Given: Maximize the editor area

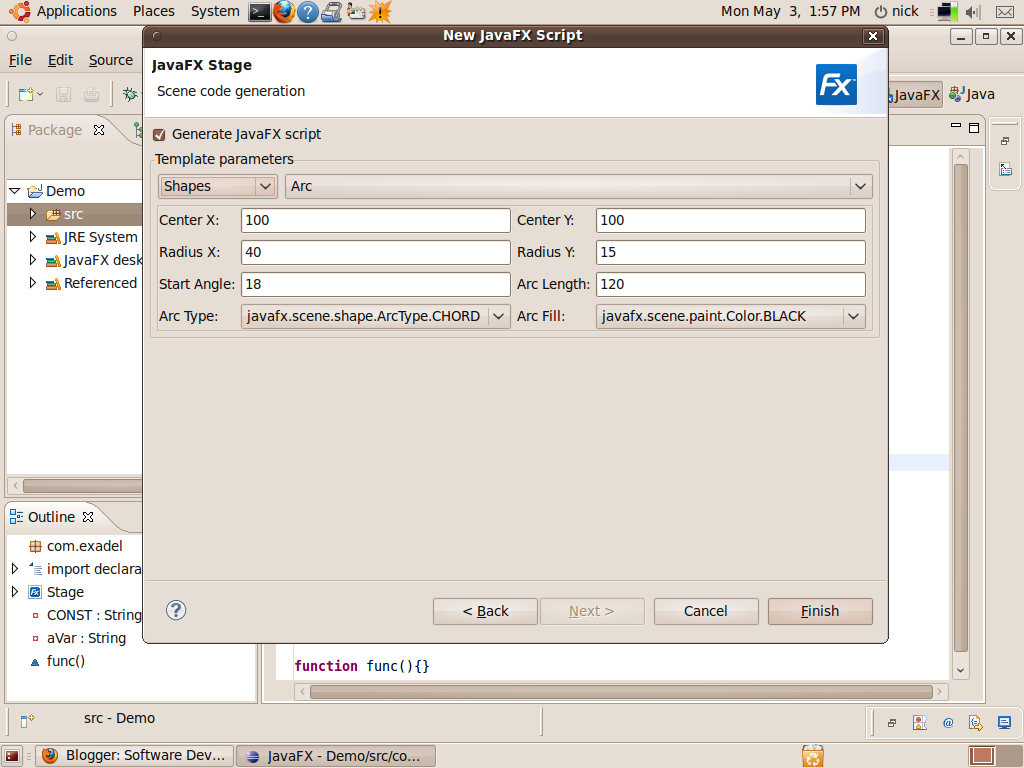Looking at the screenshot, I should click(974, 127).
